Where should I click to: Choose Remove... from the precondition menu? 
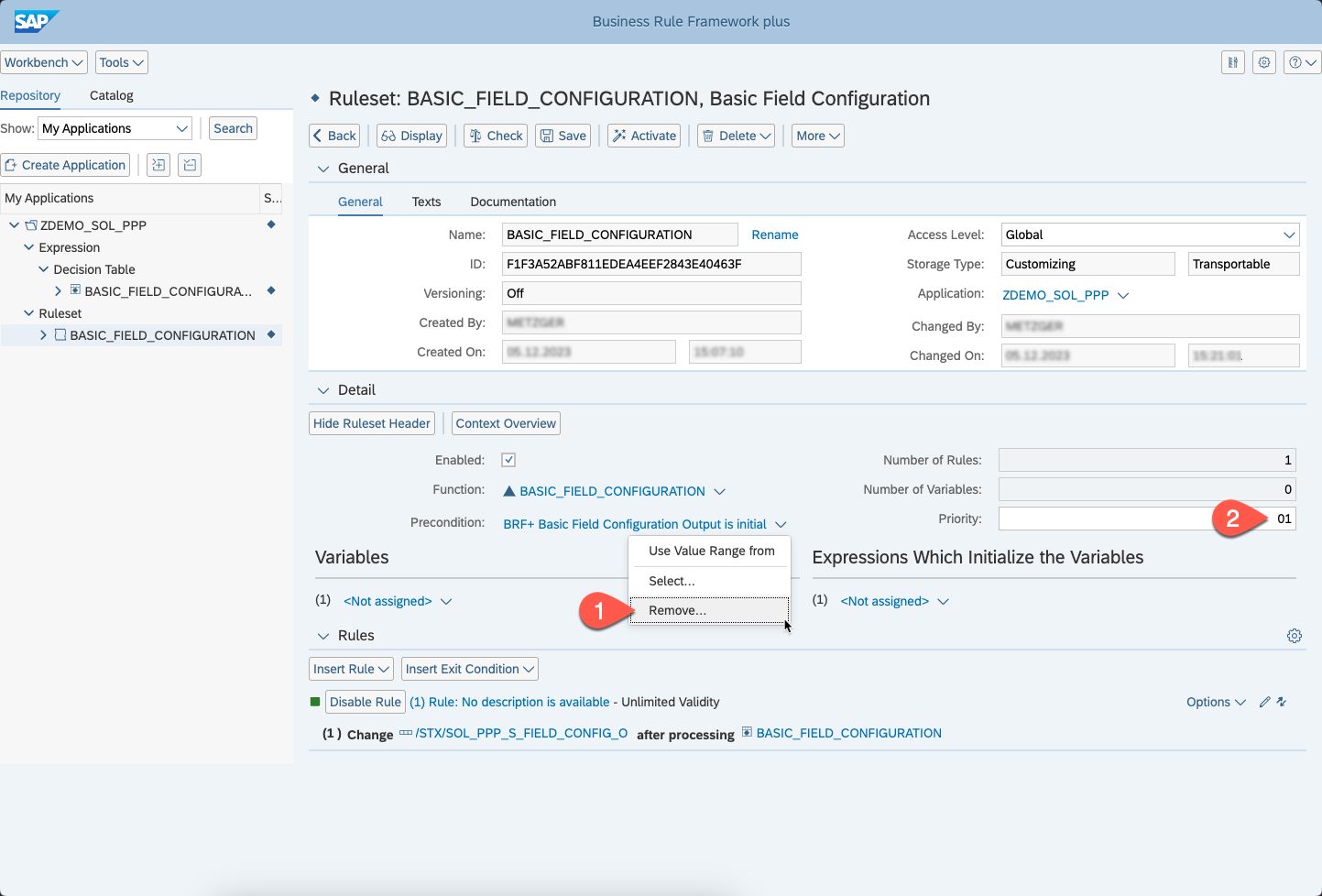677,610
